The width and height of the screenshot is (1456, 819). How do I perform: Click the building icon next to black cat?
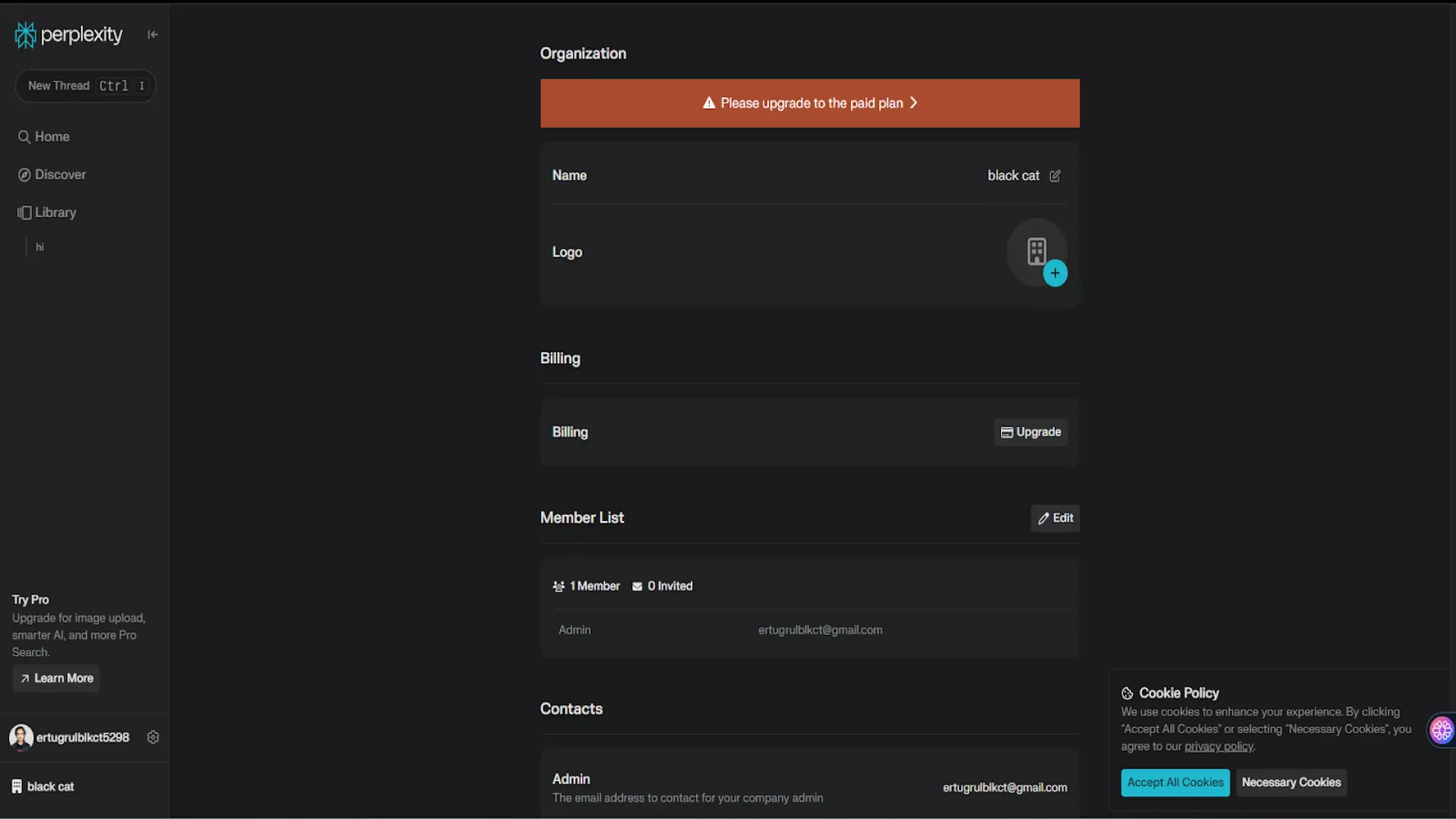pyautogui.click(x=17, y=786)
